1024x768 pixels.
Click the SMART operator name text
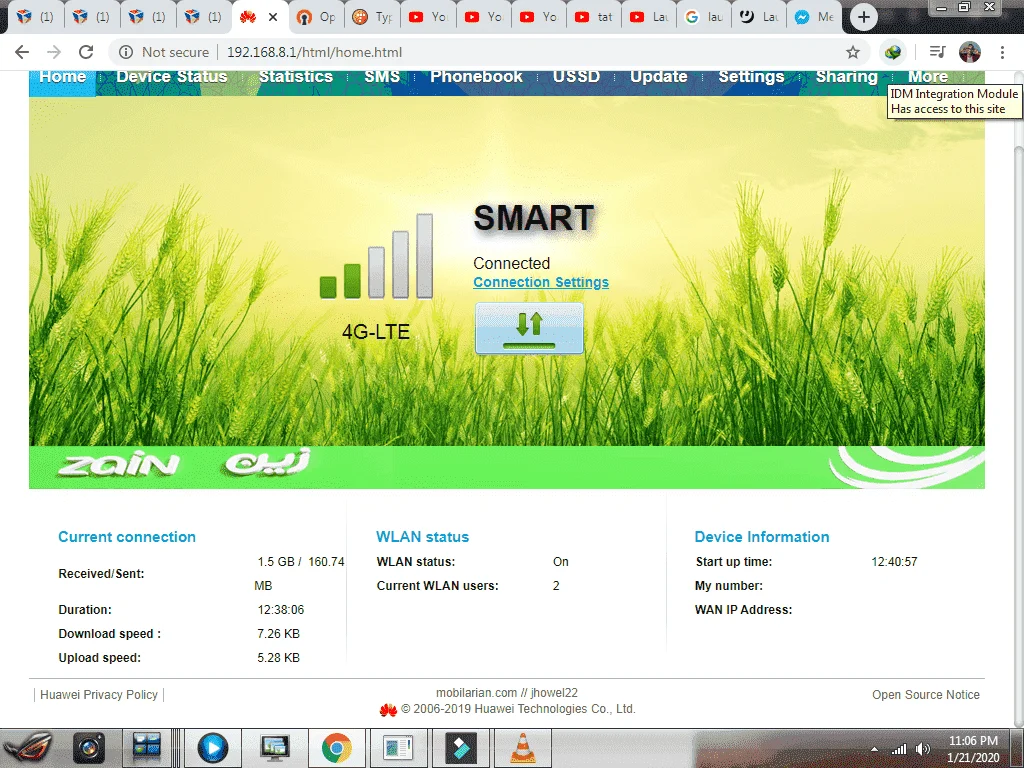pyautogui.click(x=534, y=218)
